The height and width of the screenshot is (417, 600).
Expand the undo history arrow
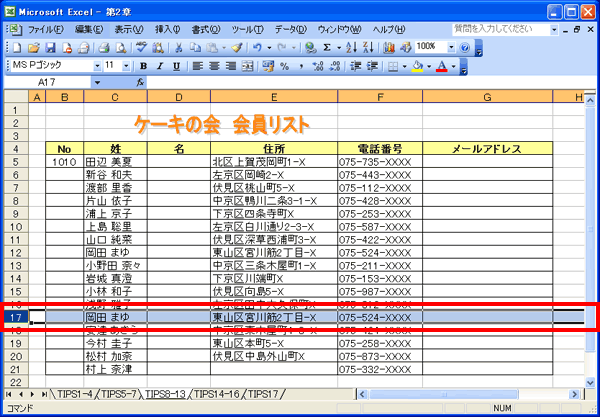pos(269,47)
